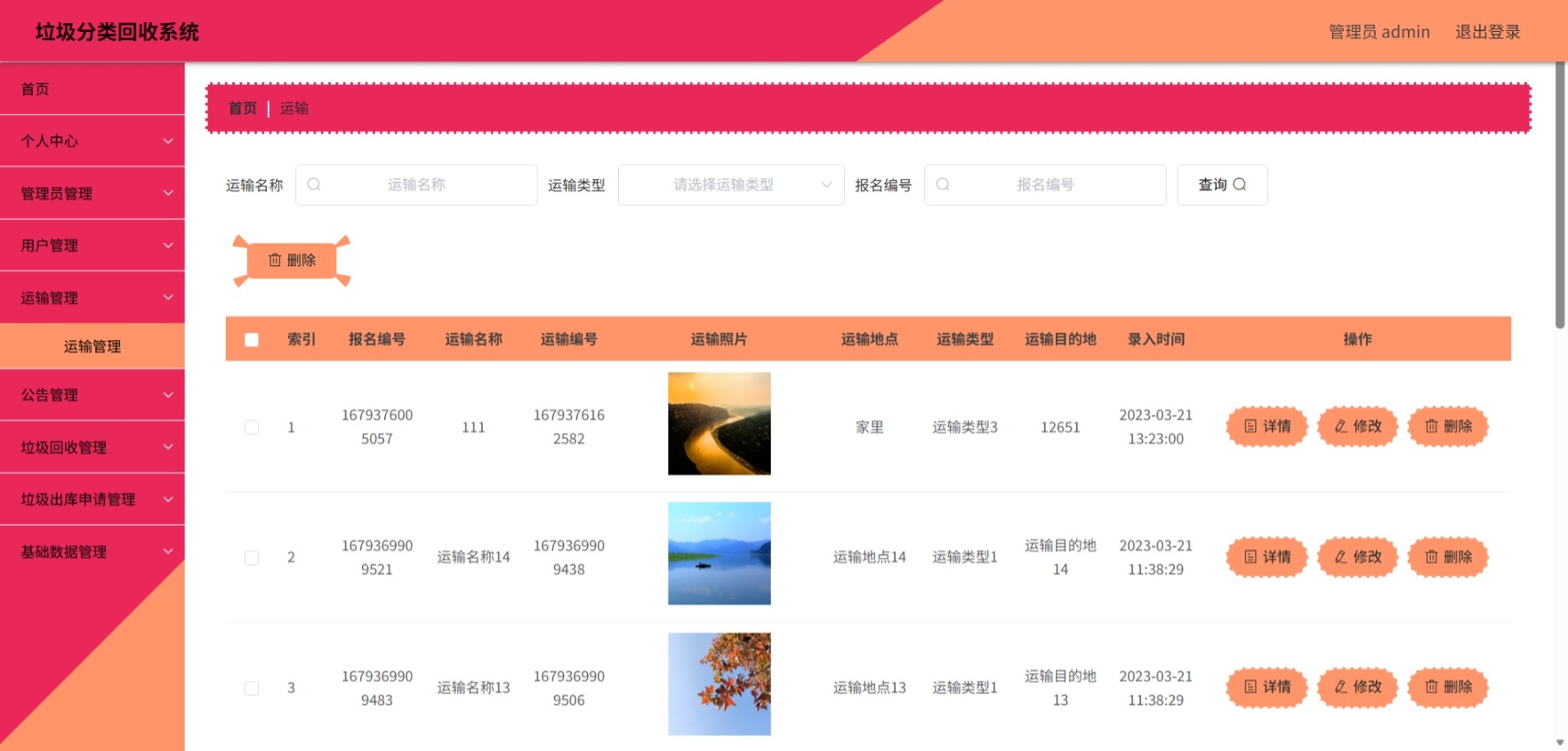Click the 2023-03-21 13:23:00 timestamp

pyautogui.click(x=1156, y=427)
